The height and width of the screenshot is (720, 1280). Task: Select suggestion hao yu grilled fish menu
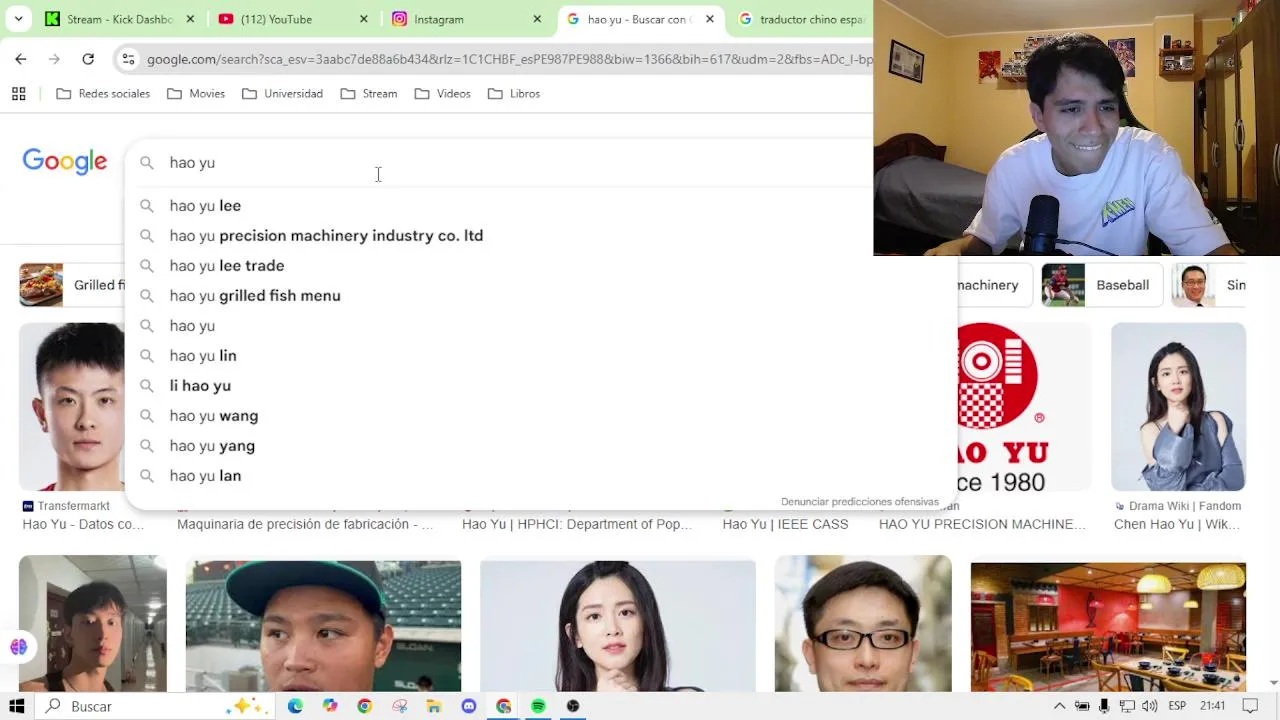[x=541, y=296]
